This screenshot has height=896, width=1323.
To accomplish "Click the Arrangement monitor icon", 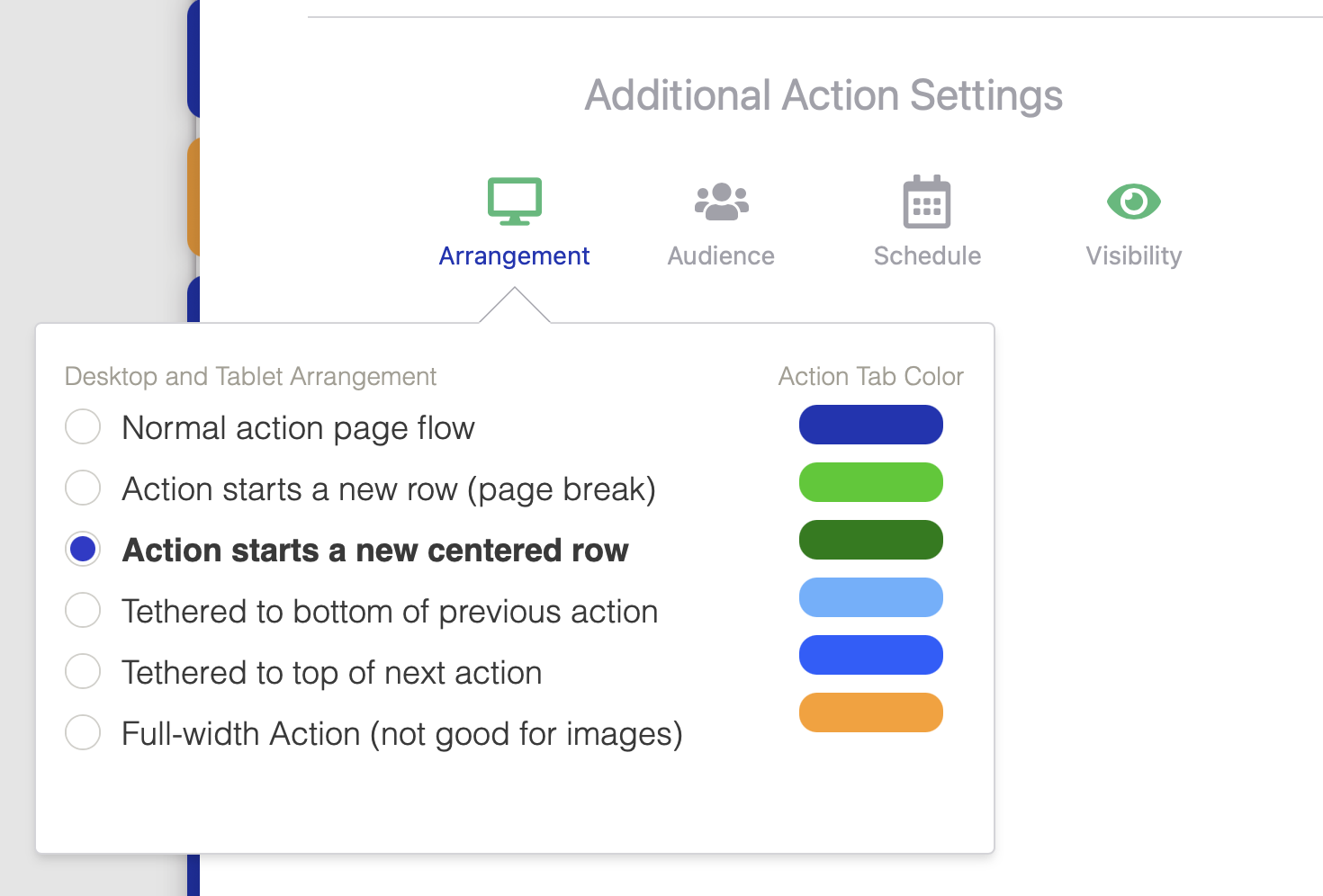I will click(514, 201).
